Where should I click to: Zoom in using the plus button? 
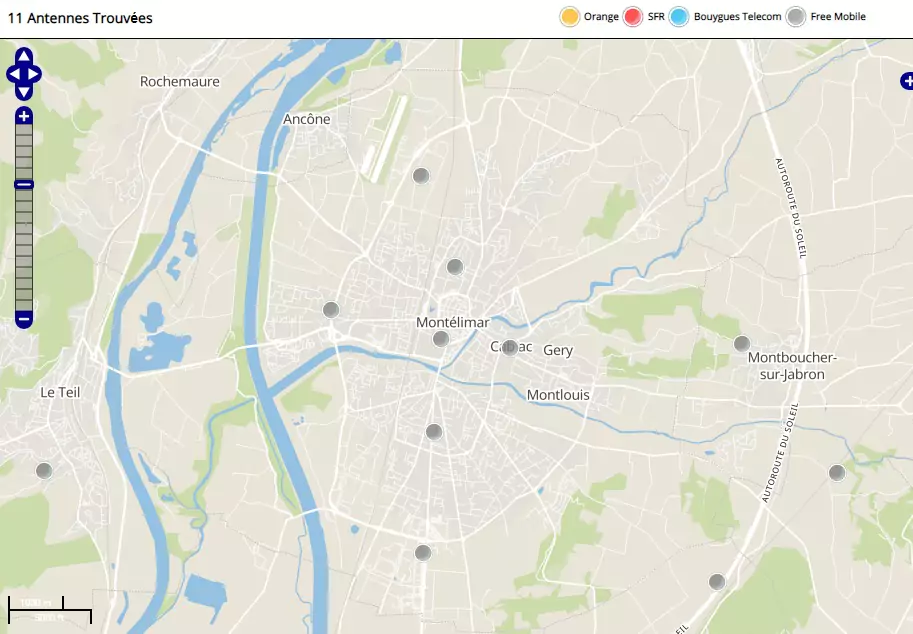coord(24,116)
